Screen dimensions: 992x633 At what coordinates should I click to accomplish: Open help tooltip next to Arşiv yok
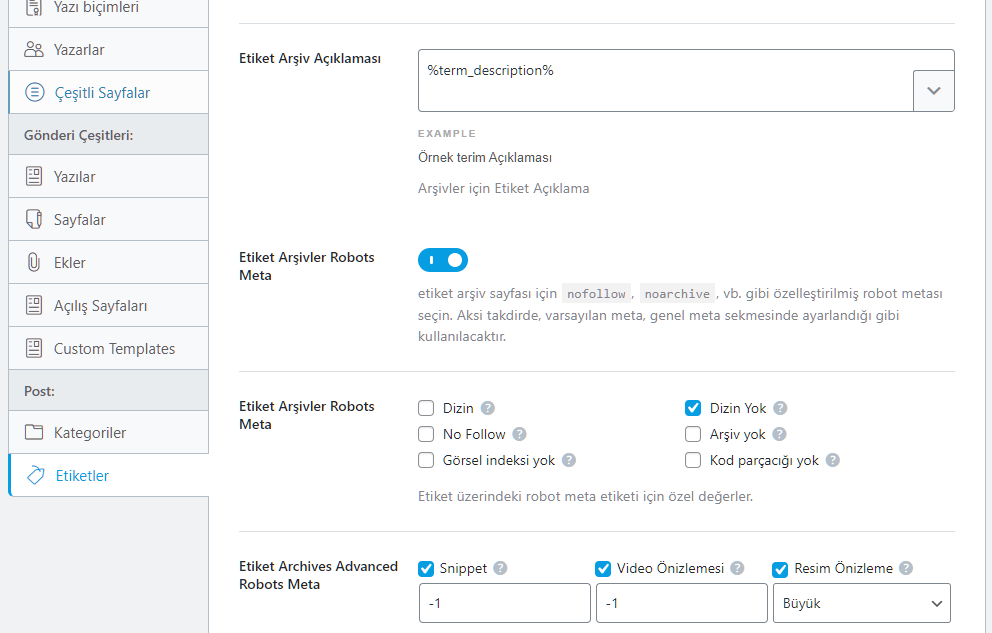(x=779, y=434)
